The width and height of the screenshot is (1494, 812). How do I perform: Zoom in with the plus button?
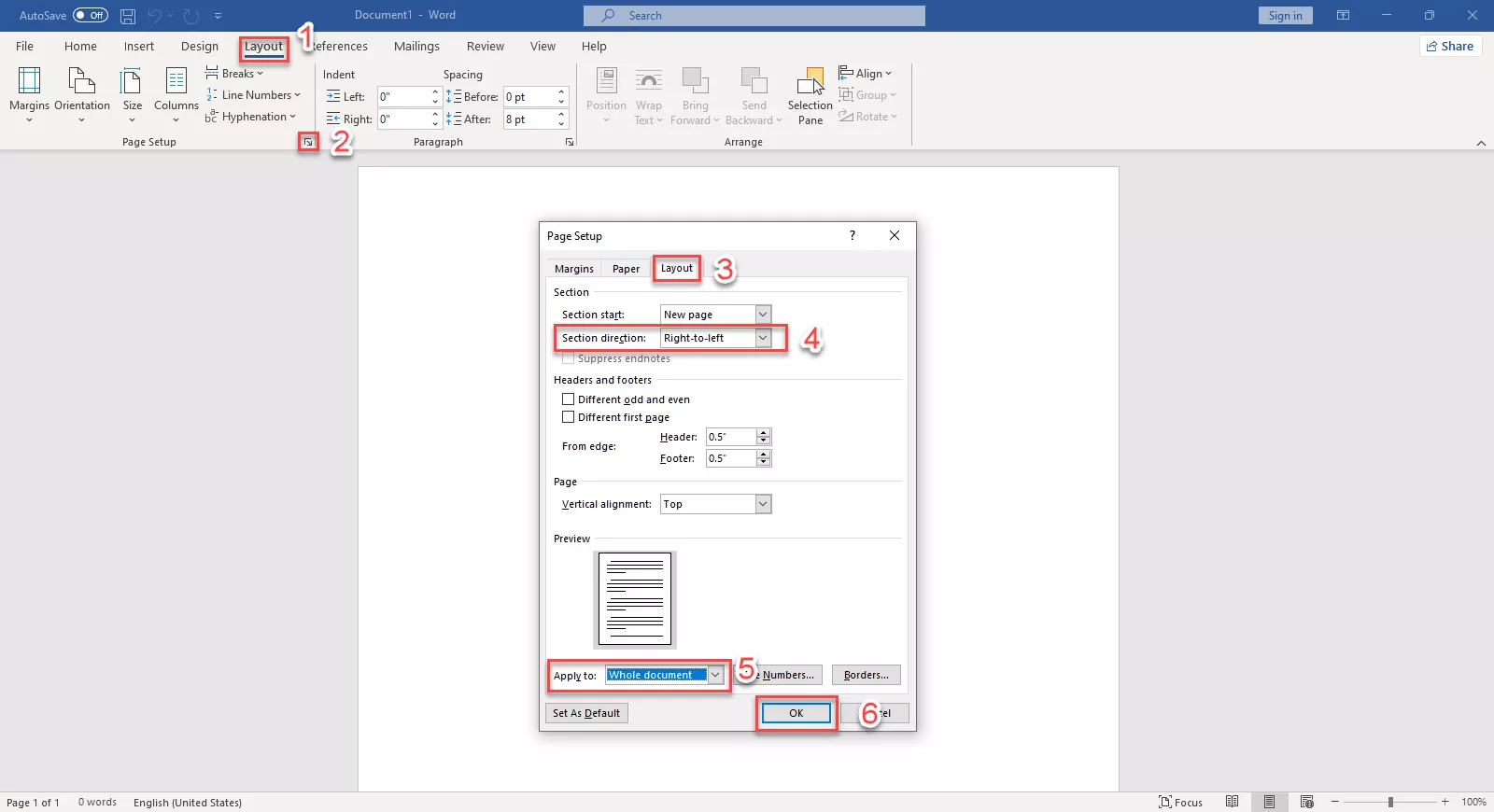pyautogui.click(x=1445, y=802)
